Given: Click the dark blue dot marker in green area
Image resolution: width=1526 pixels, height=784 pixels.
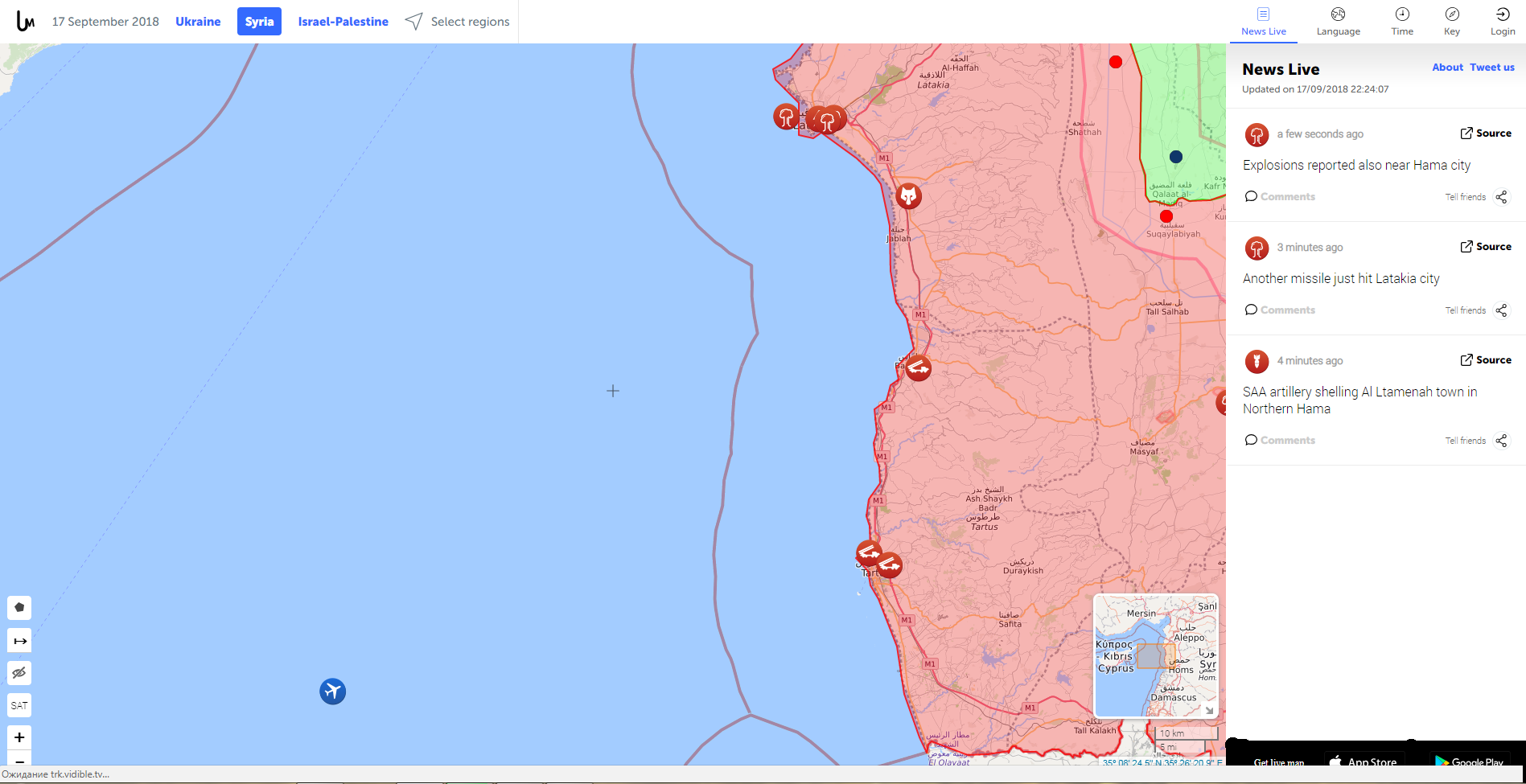Looking at the screenshot, I should (x=1176, y=157).
